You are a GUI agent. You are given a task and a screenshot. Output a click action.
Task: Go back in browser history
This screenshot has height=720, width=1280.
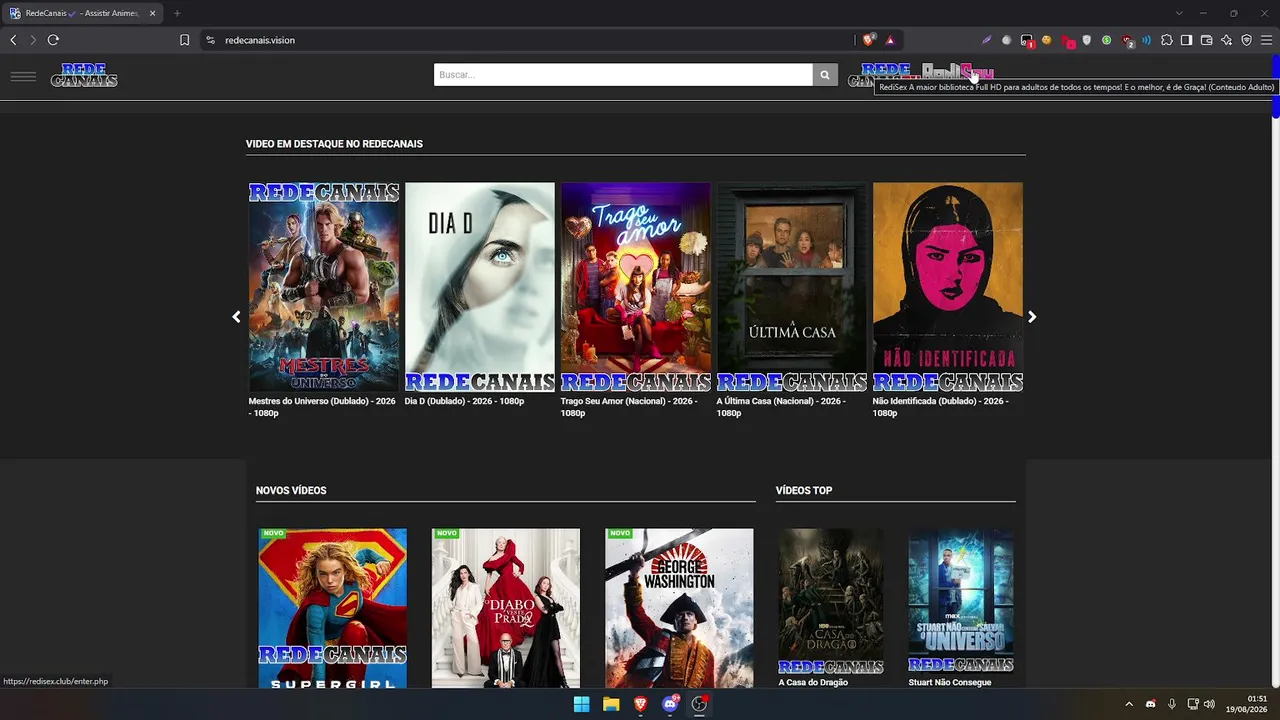pos(13,40)
